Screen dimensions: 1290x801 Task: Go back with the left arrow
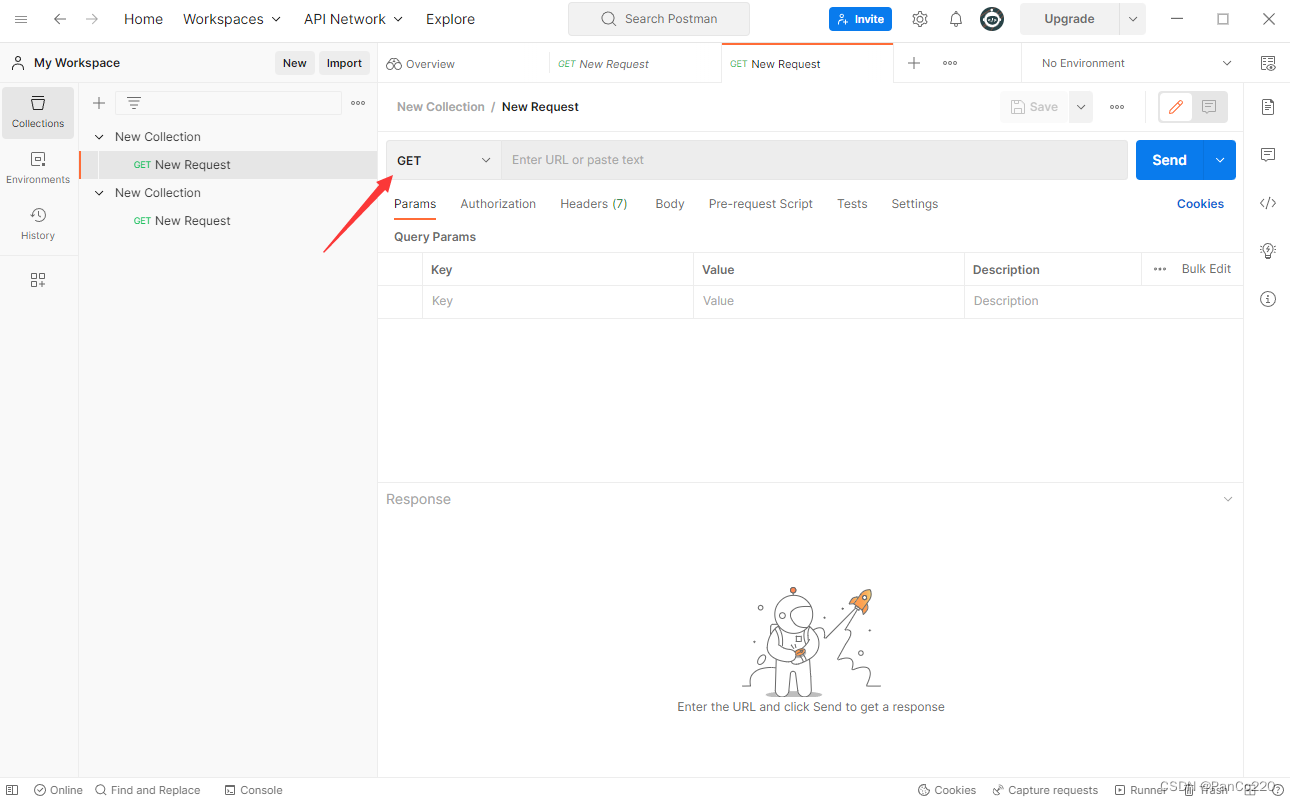tap(60, 19)
